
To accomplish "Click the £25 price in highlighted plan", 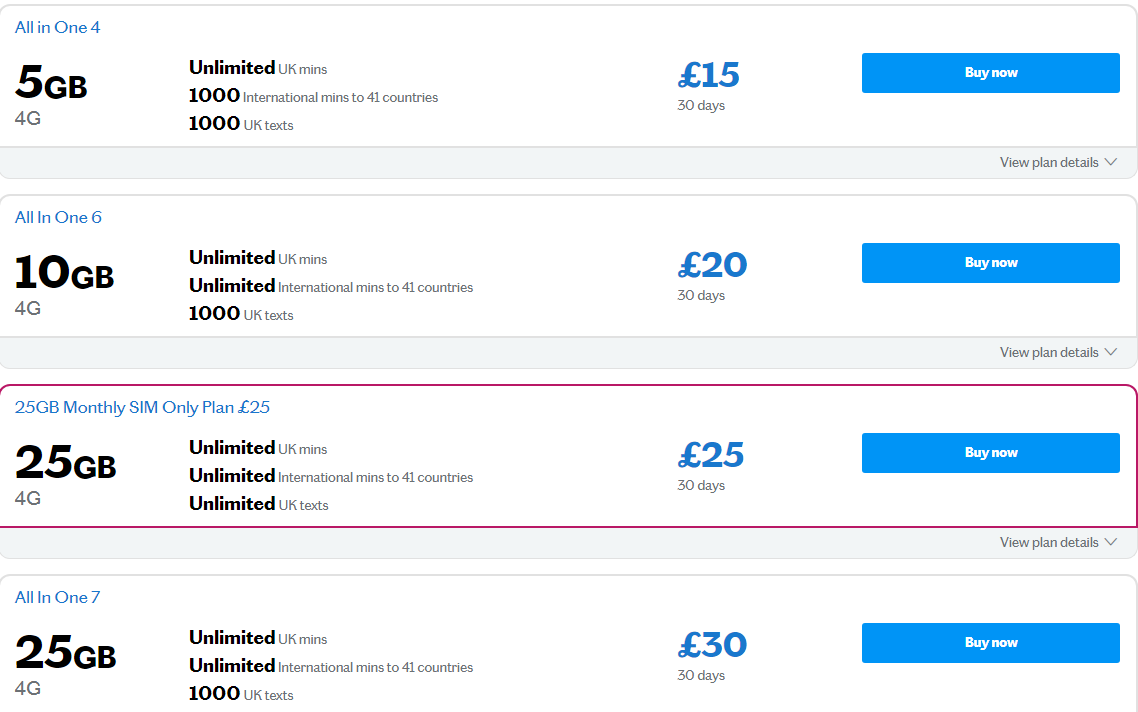I will [711, 455].
